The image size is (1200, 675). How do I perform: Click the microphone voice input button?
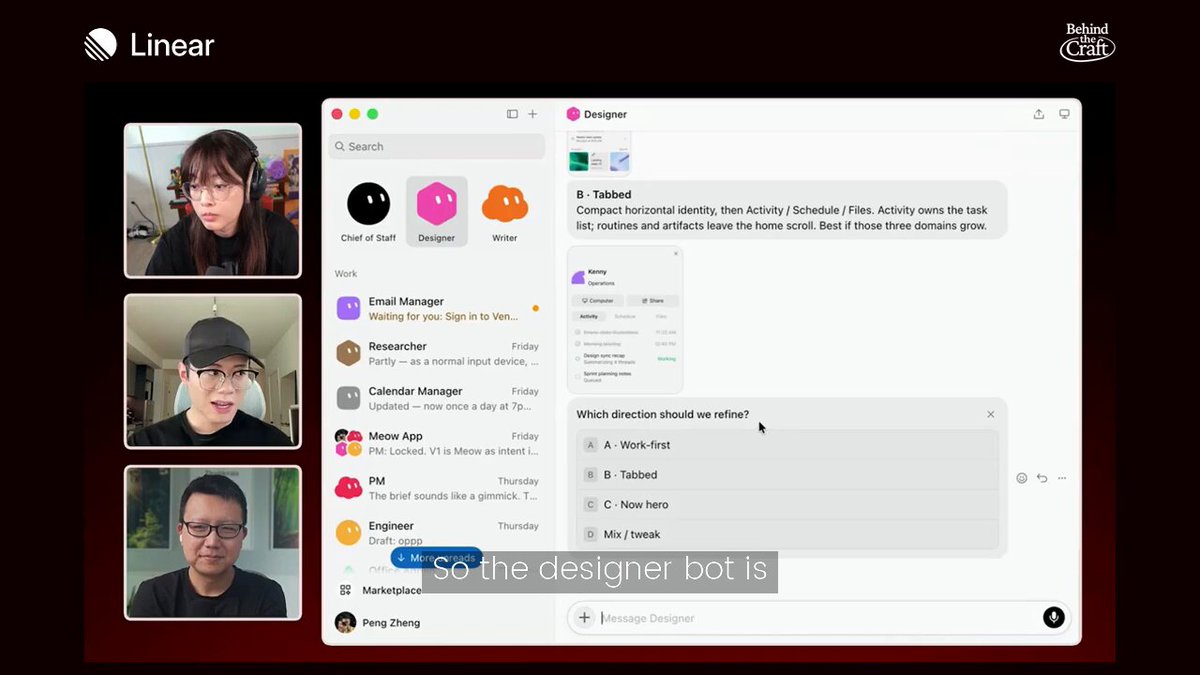coord(1053,617)
